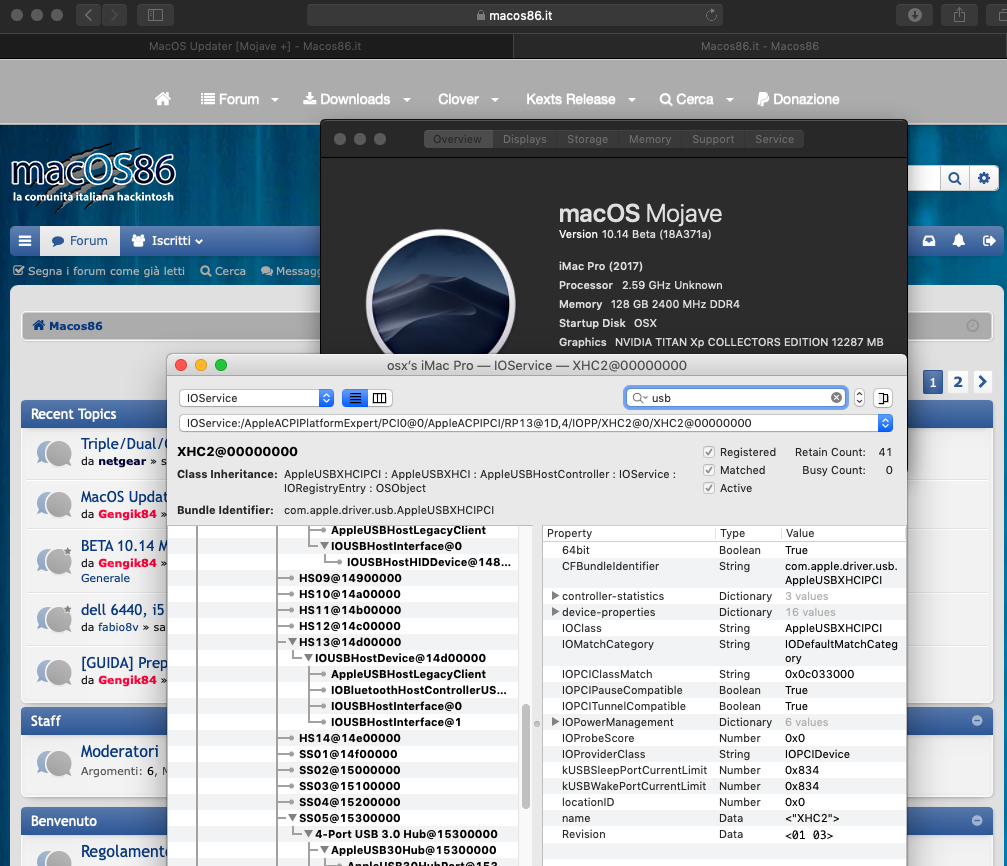1007x866 pixels.
Task: Toggle the Active checkbox
Action: (709, 488)
